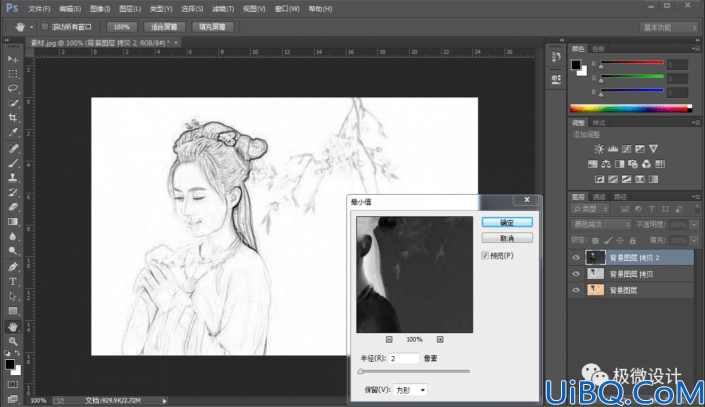The image size is (705, 407).
Task: Add a Curves adjustment
Action: (626, 149)
